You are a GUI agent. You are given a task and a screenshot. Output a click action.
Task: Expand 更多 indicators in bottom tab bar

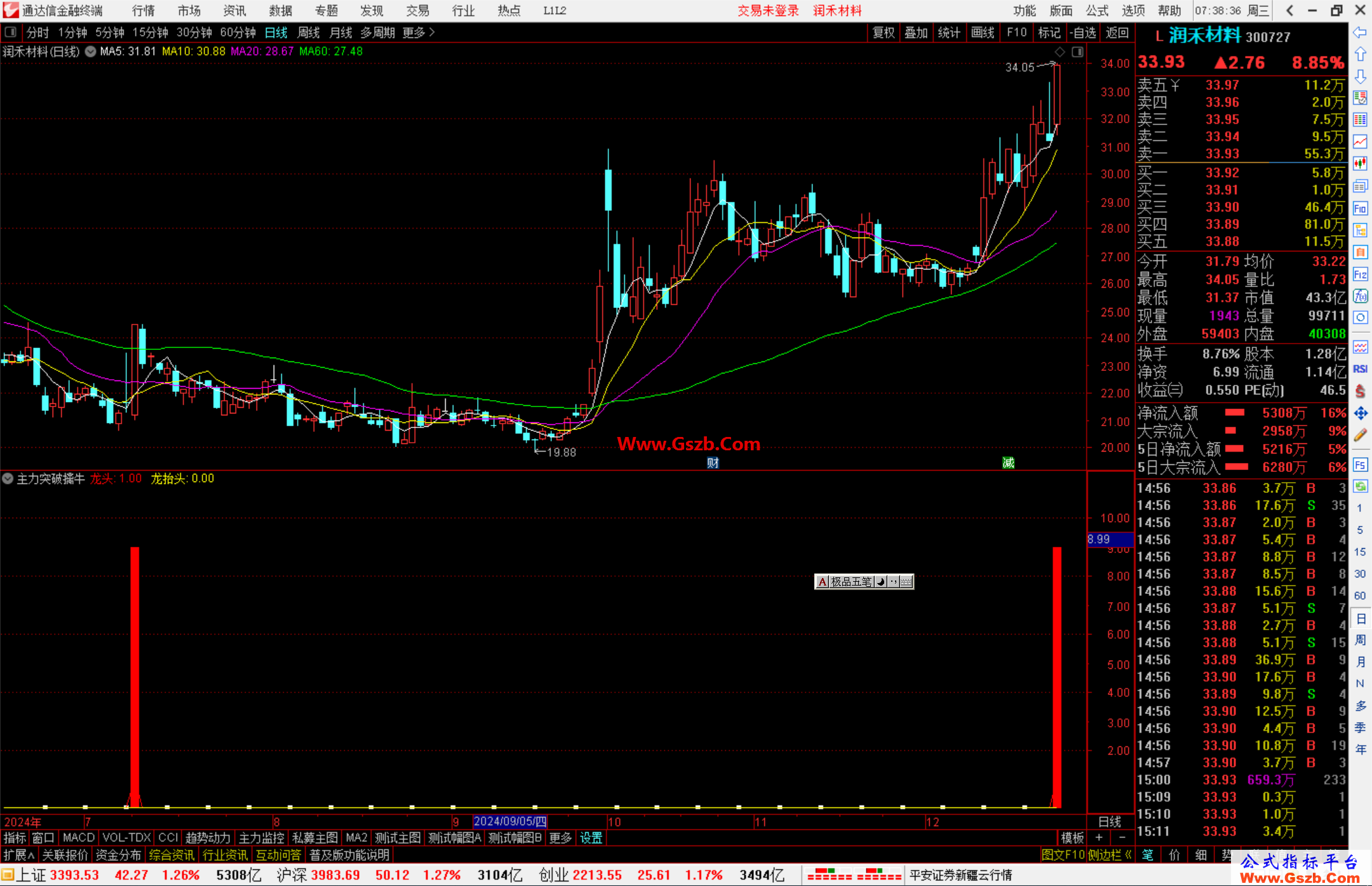click(560, 838)
